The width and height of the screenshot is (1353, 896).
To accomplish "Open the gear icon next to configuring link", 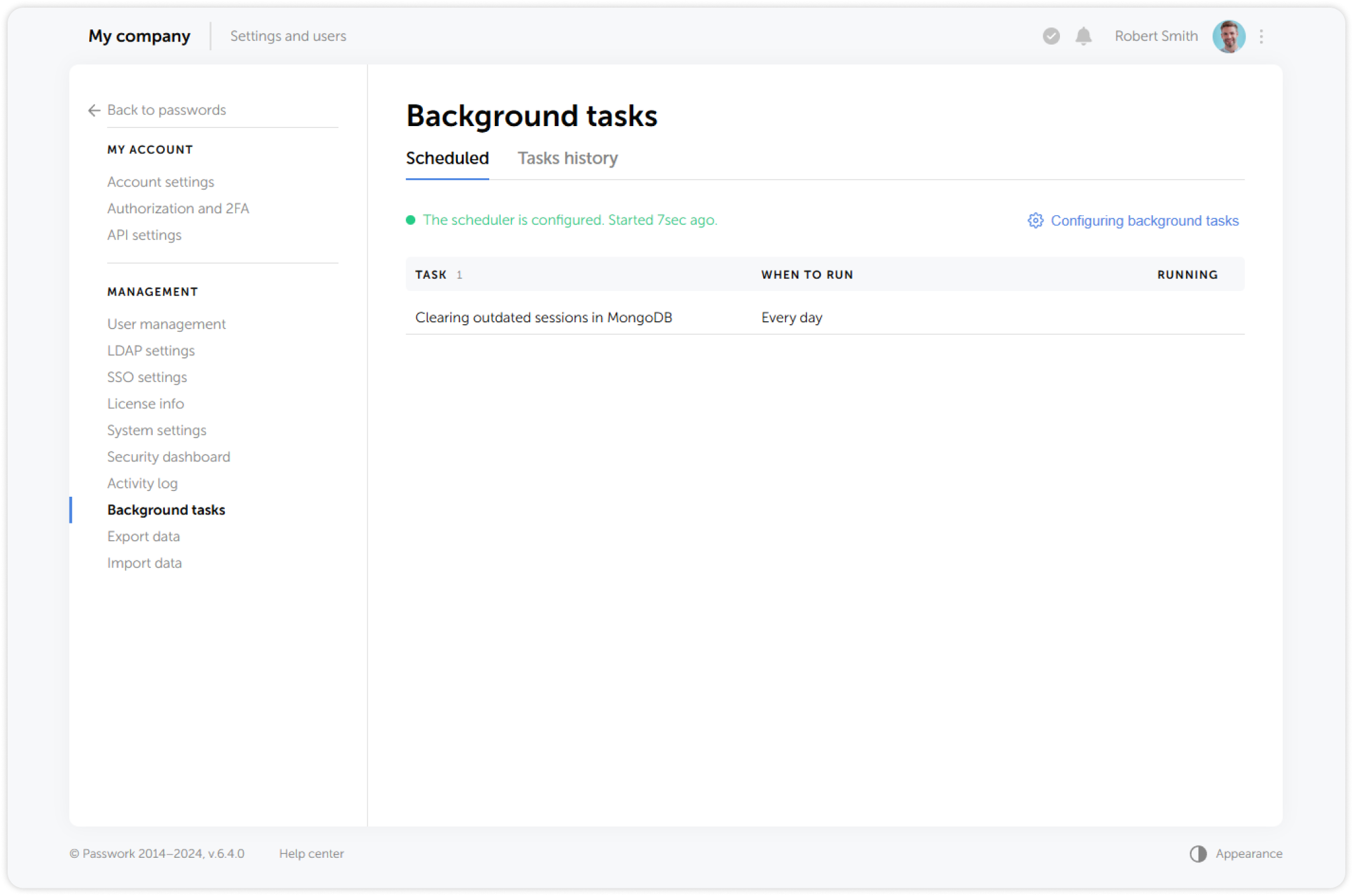I will (1035, 221).
